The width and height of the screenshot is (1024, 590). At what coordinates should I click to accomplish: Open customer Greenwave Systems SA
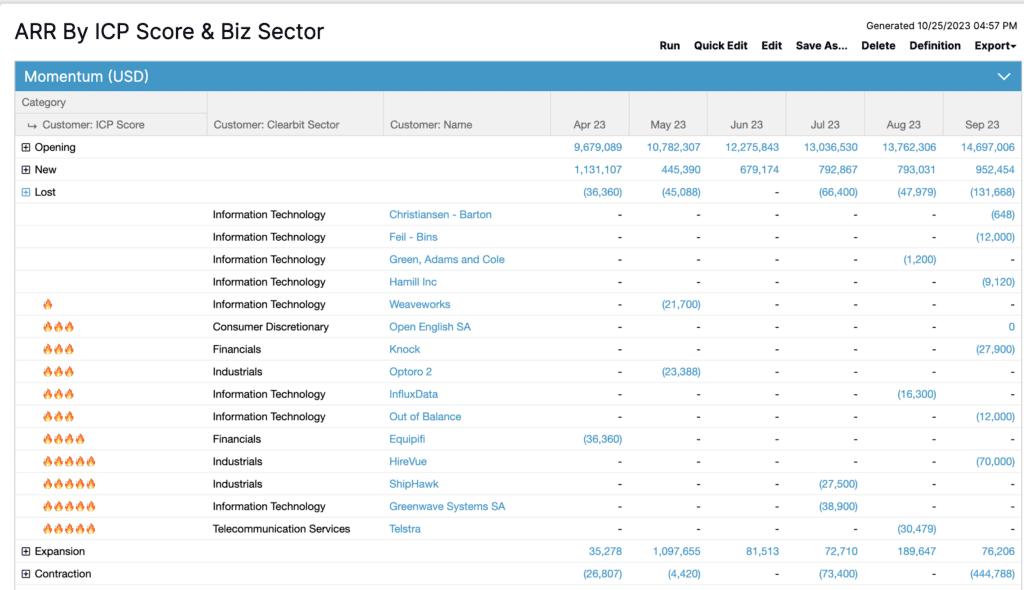pyautogui.click(x=447, y=506)
